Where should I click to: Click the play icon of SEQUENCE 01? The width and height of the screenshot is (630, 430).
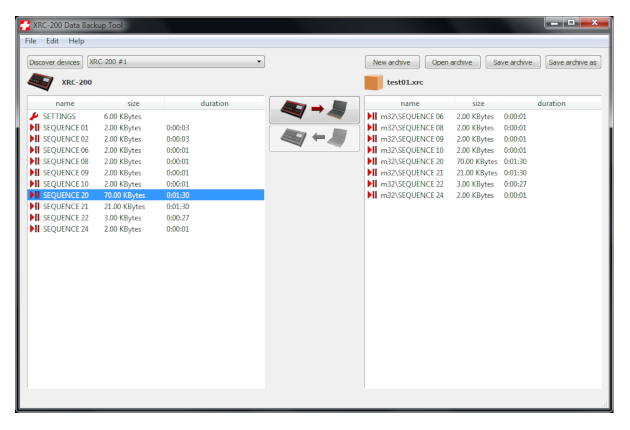click(34, 128)
